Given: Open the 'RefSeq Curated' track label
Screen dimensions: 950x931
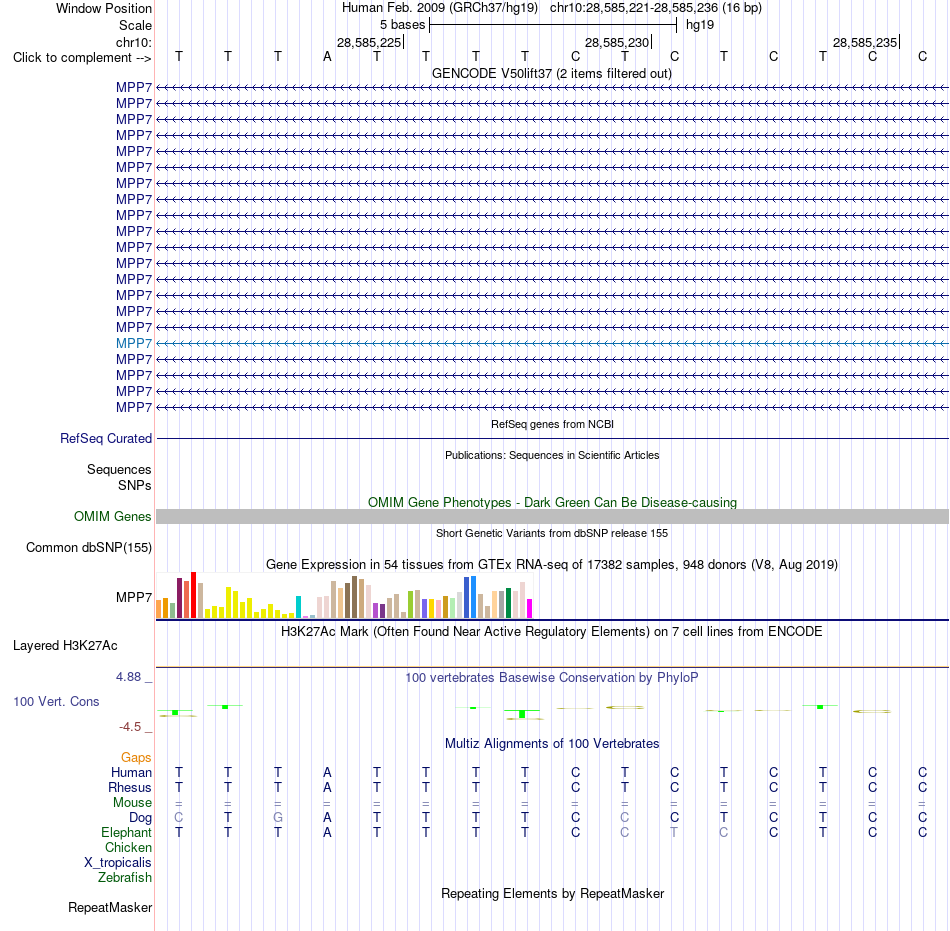Looking at the screenshot, I should (106, 439).
